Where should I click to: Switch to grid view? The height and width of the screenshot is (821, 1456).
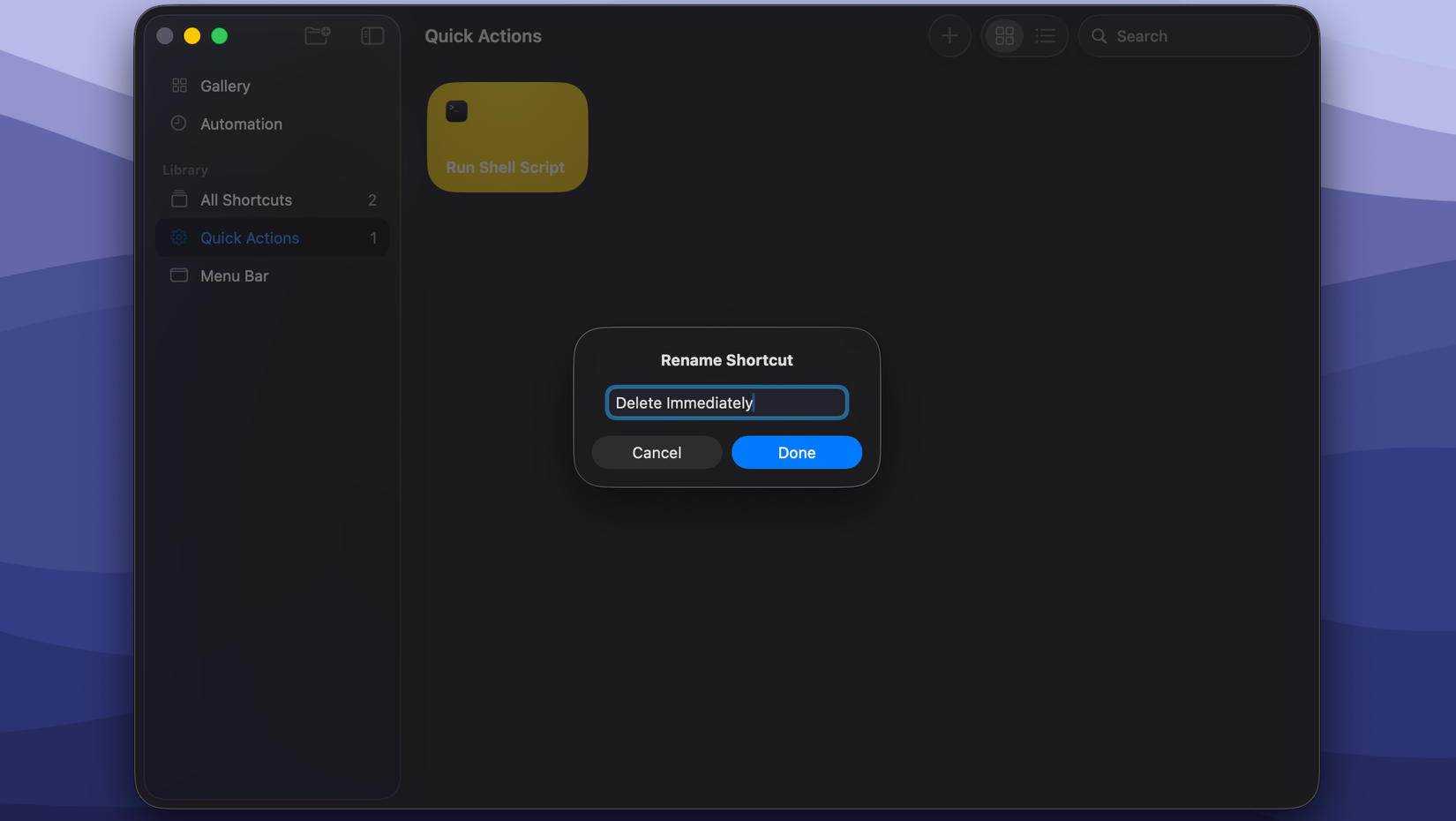click(1004, 35)
